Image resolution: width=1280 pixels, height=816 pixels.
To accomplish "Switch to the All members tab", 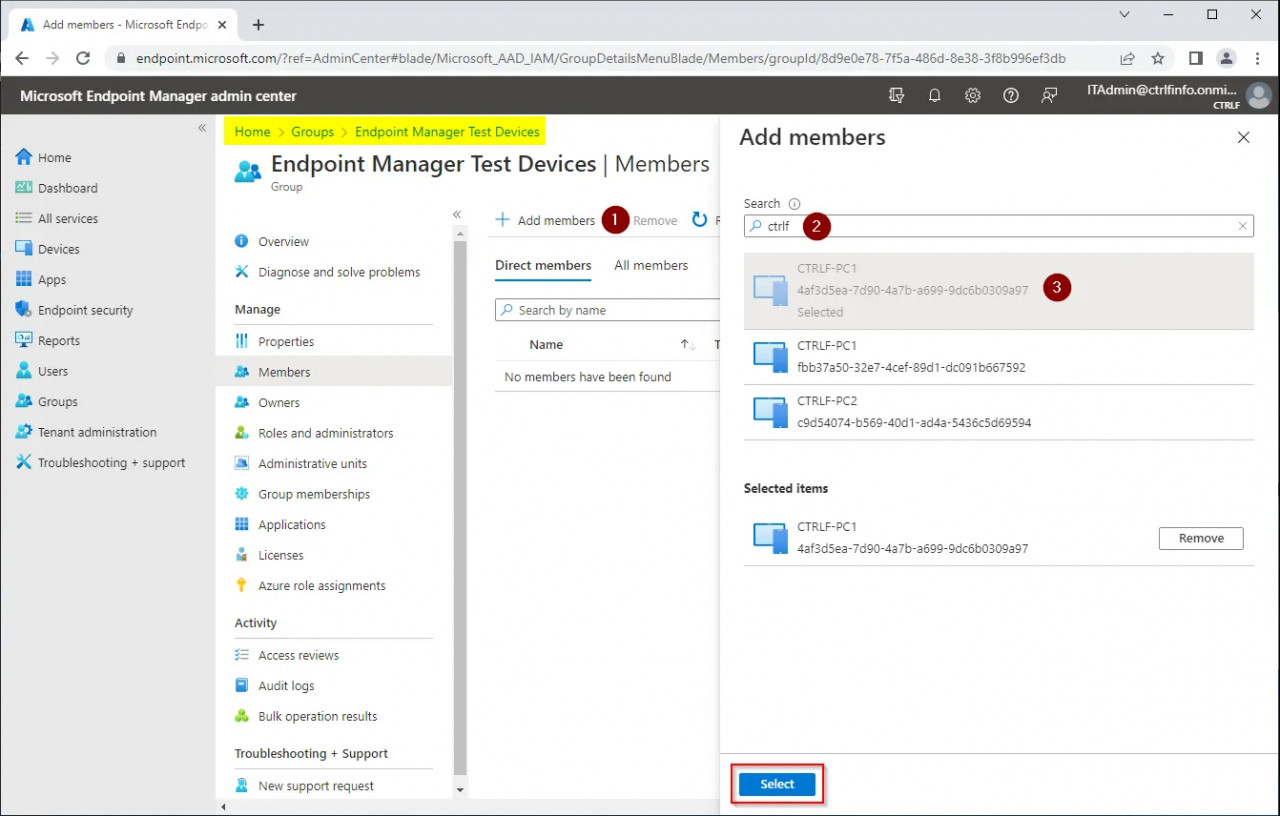I will click(651, 265).
